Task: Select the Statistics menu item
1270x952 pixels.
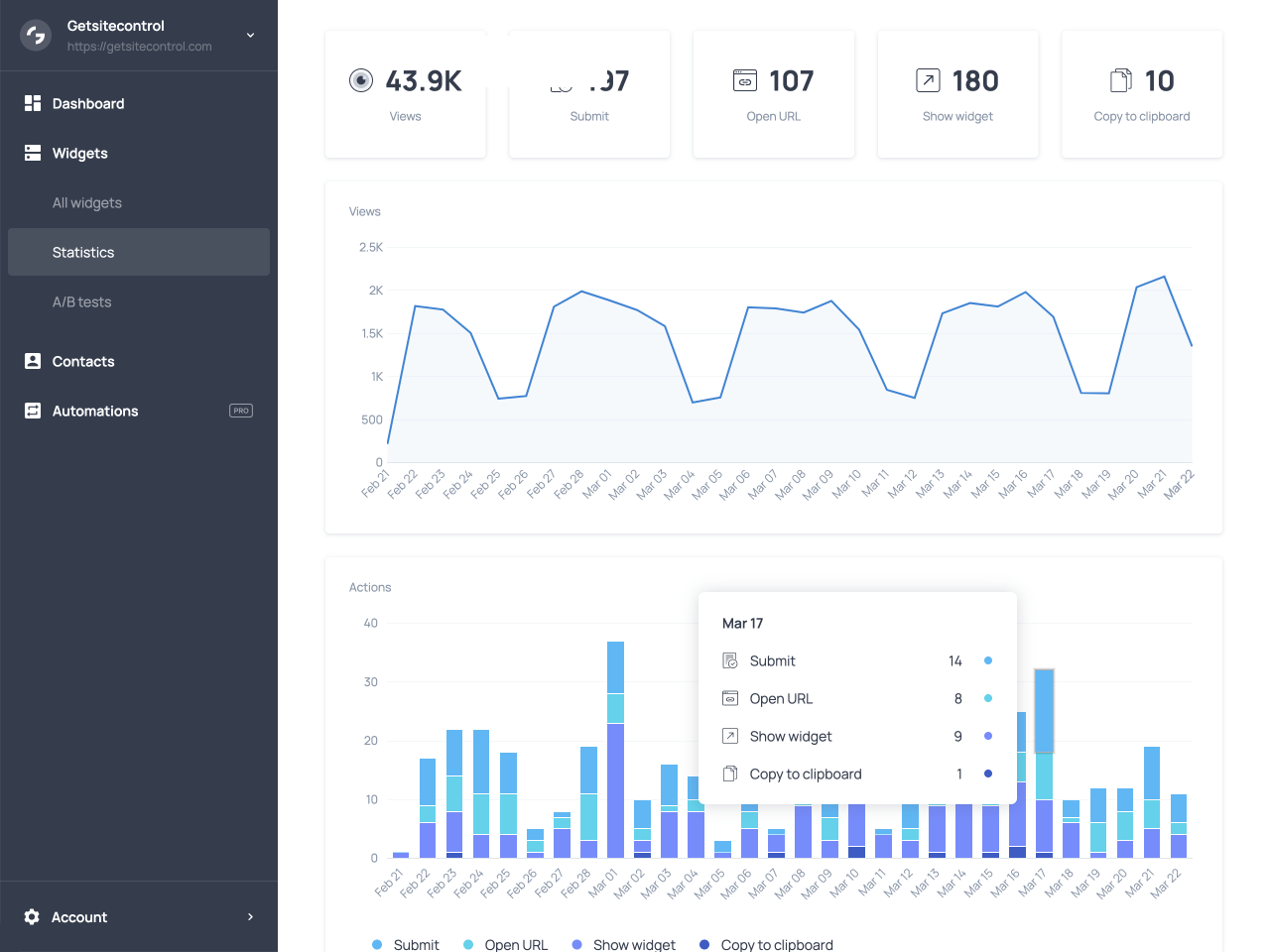Action: coord(83,252)
